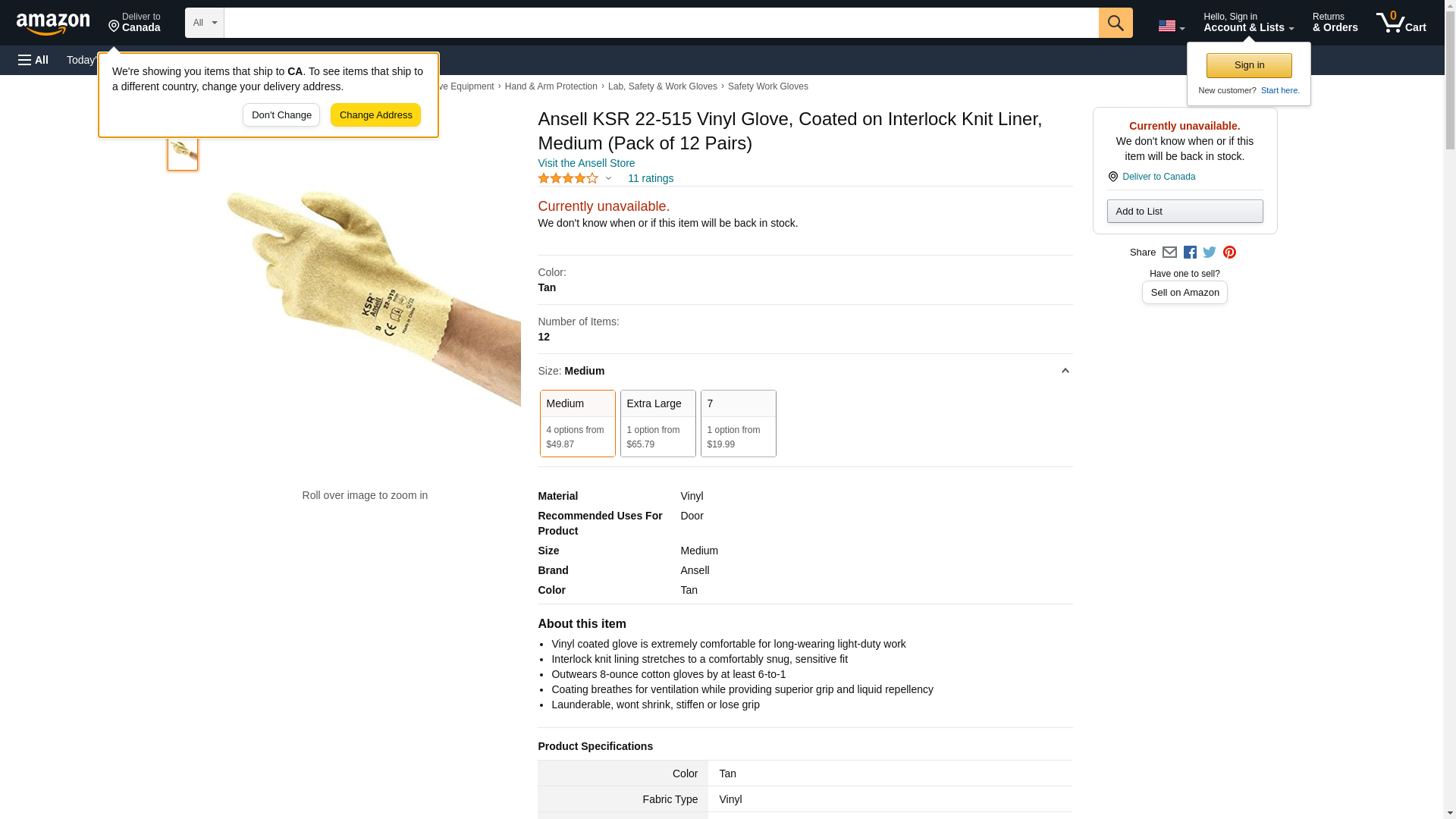This screenshot has width=1456, height=819.
Task: Click the Change Address button
Action: click(375, 115)
